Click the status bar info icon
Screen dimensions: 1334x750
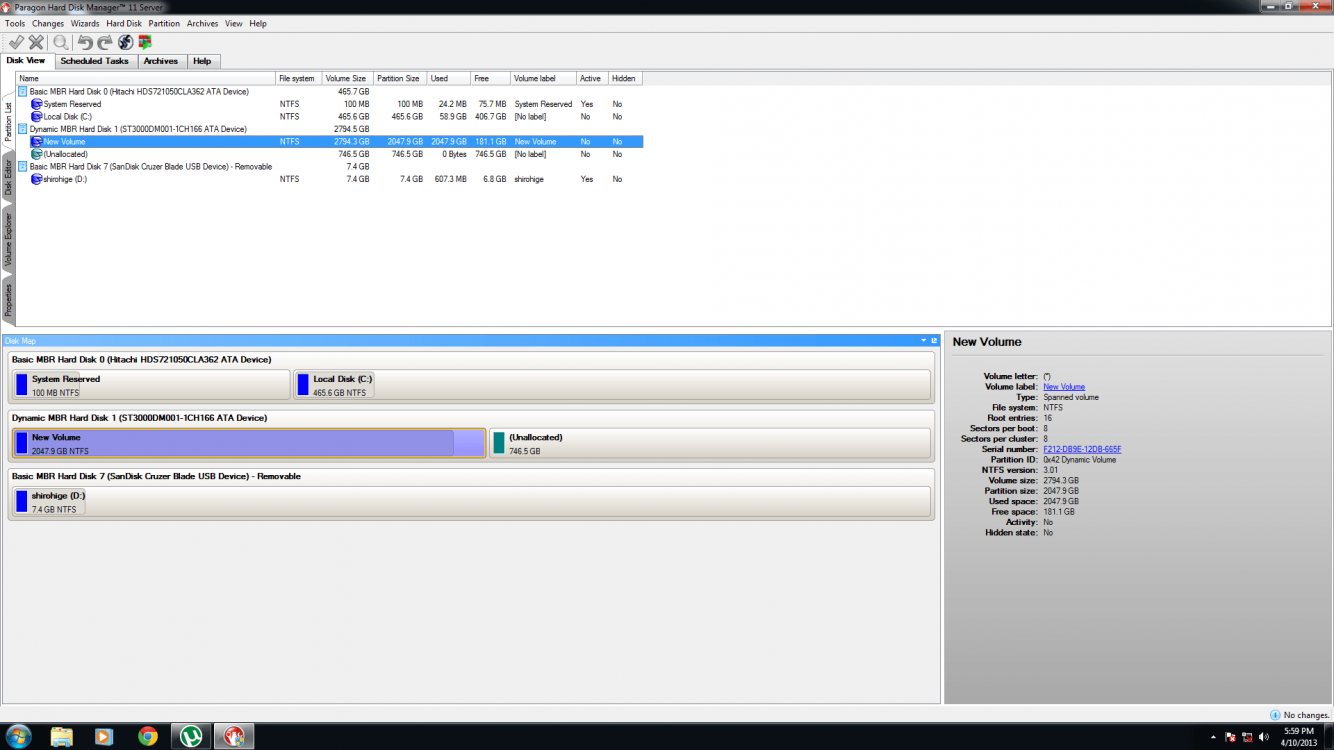pos(1275,715)
